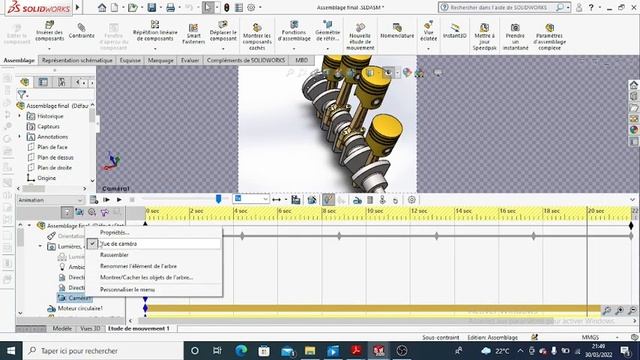Click Prendre un instantané camera icon
This screenshot has height=360, width=640.
pyautogui.click(x=516, y=37)
